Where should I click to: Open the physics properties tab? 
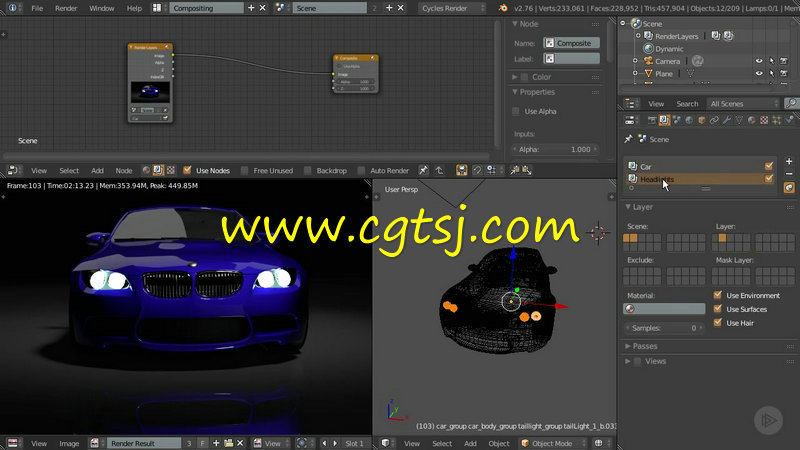tap(789, 120)
